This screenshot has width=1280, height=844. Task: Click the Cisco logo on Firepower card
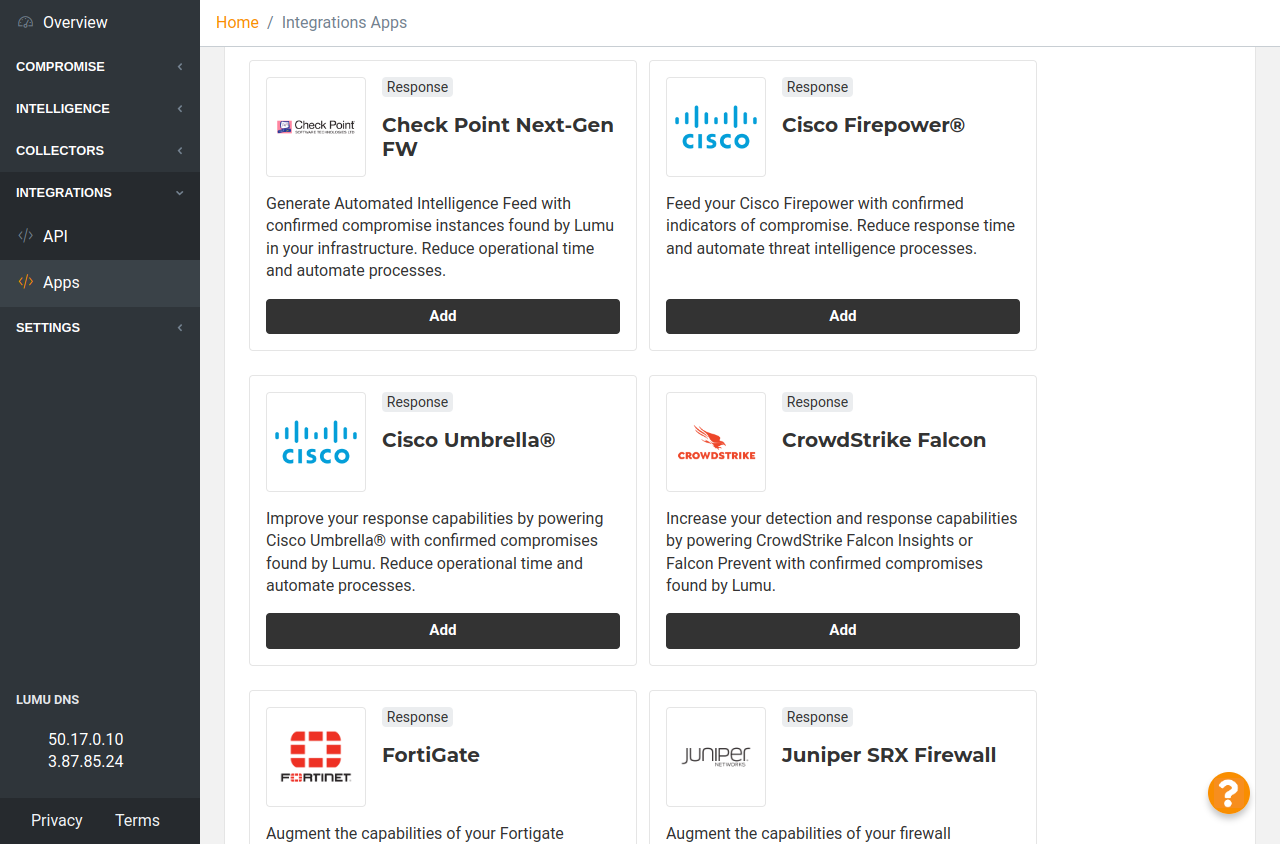[x=716, y=127]
